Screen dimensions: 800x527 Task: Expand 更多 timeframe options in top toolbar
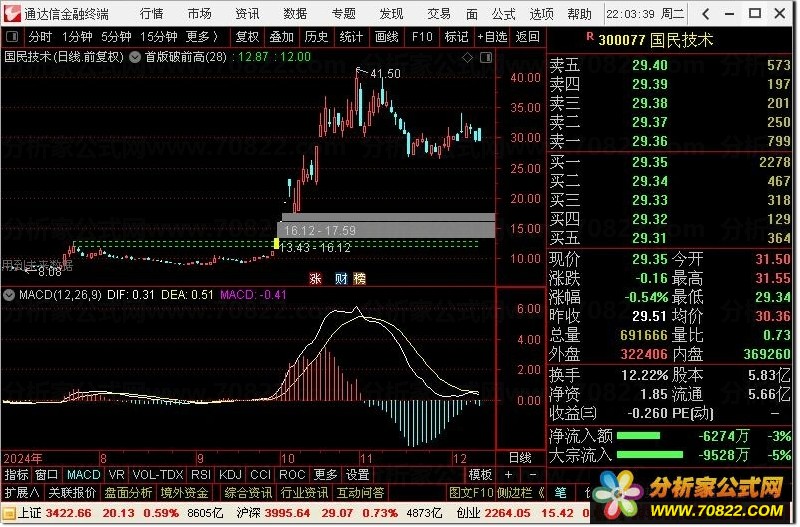(x=202, y=37)
